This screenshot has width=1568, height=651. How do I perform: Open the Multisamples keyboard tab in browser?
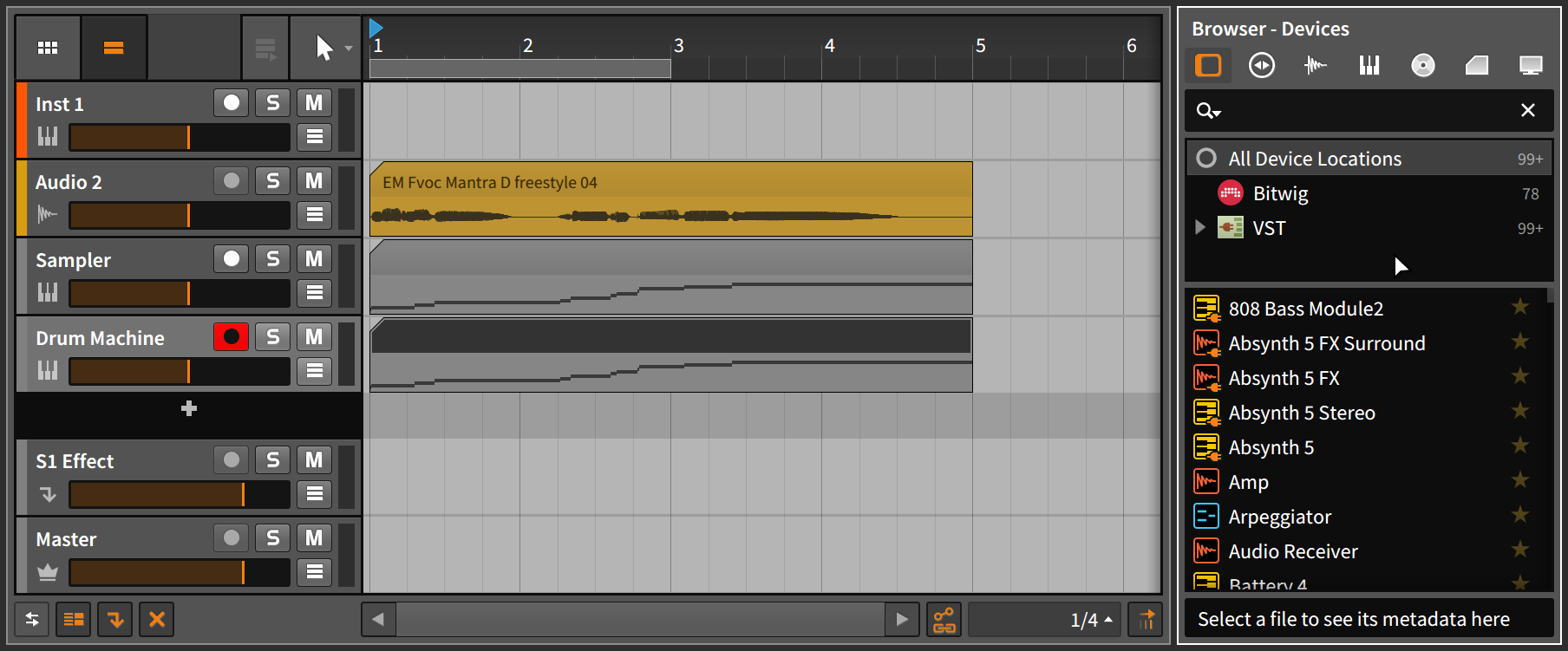[1369, 65]
